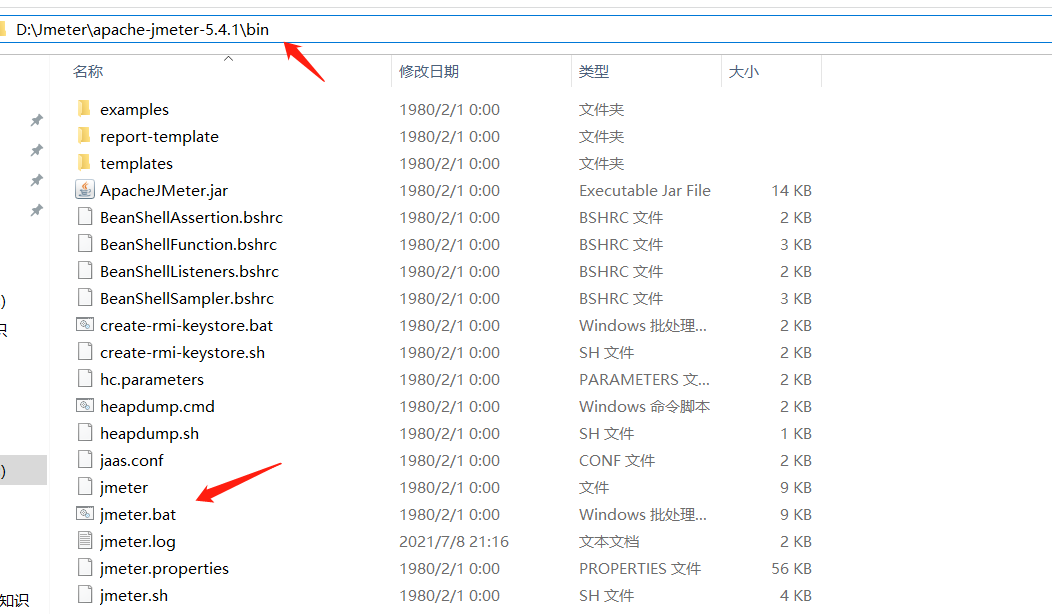Viewport: 1052px width, 614px height.
Task: Click the BeanShellAssertion.bshrc file icon
Action: click(x=85, y=217)
